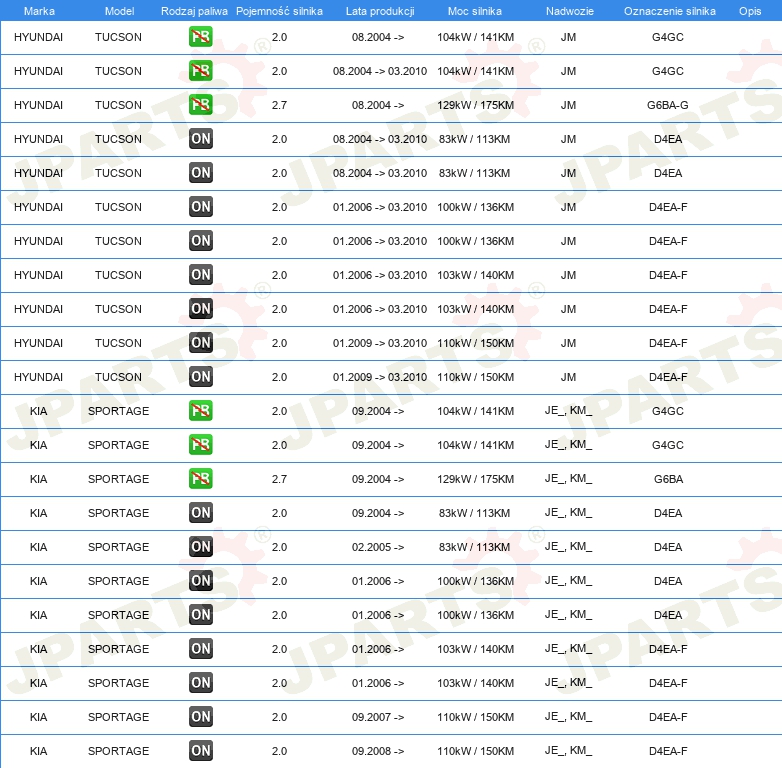
Task: Click 110kW / 150KM in the 09.2007 row
Action: tap(475, 717)
